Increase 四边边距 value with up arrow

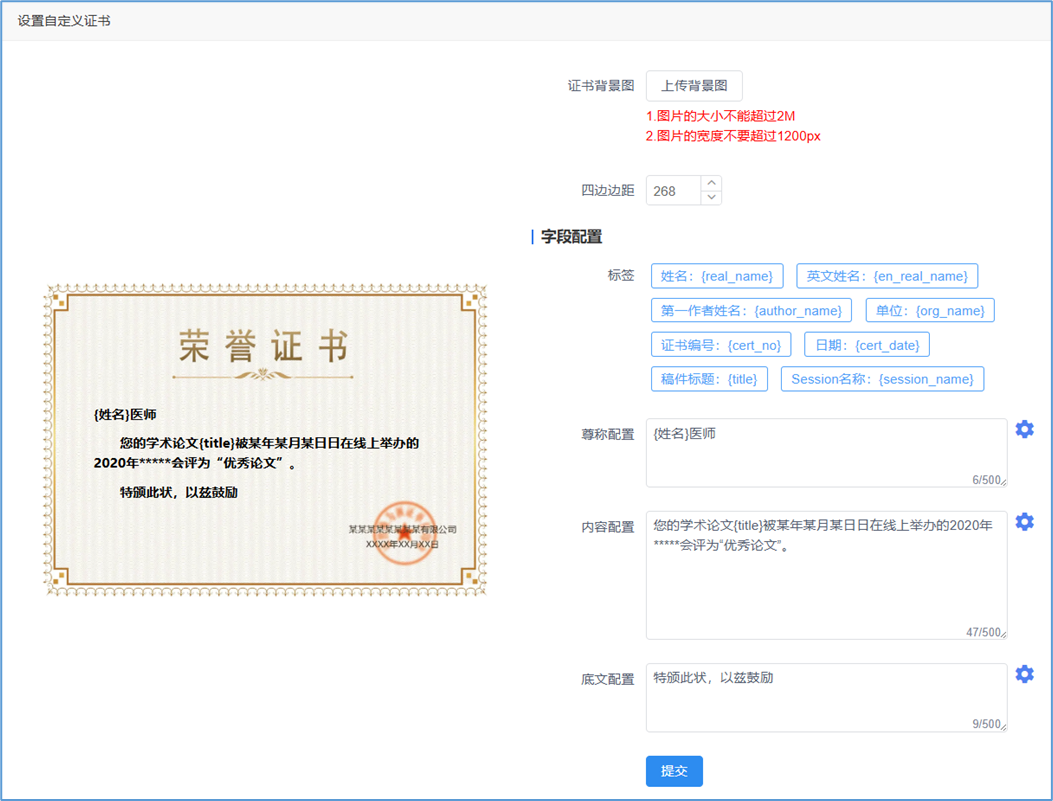(711, 183)
